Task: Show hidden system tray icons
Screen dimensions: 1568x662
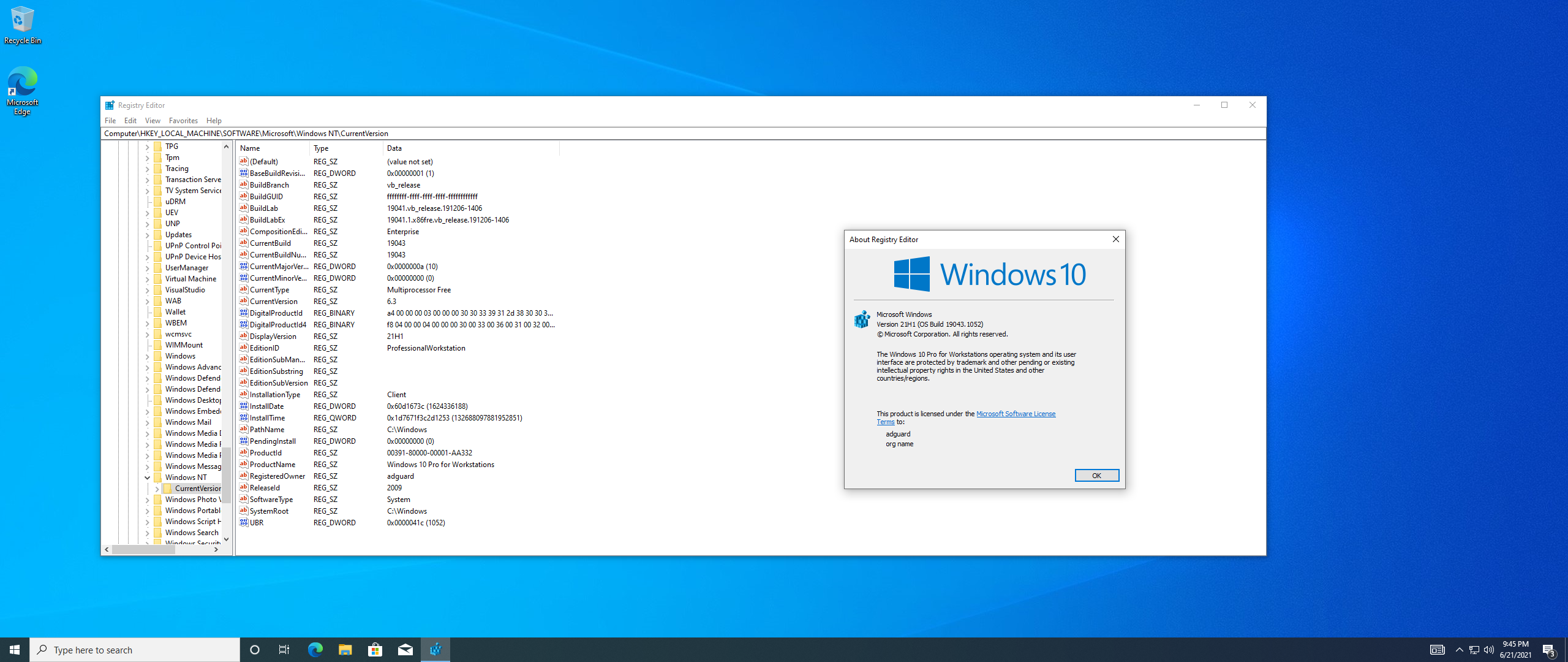Action: click(1460, 650)
